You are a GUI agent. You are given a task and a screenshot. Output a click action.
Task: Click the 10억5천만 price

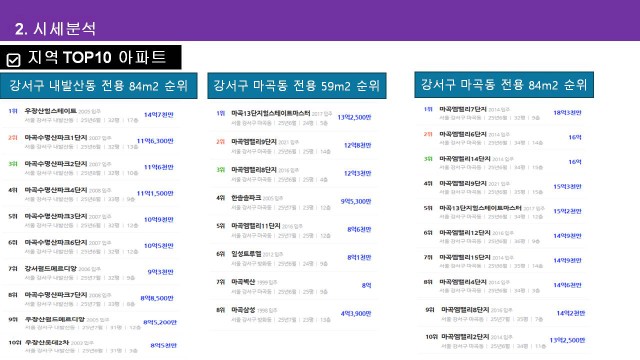(x=159, y=245)
